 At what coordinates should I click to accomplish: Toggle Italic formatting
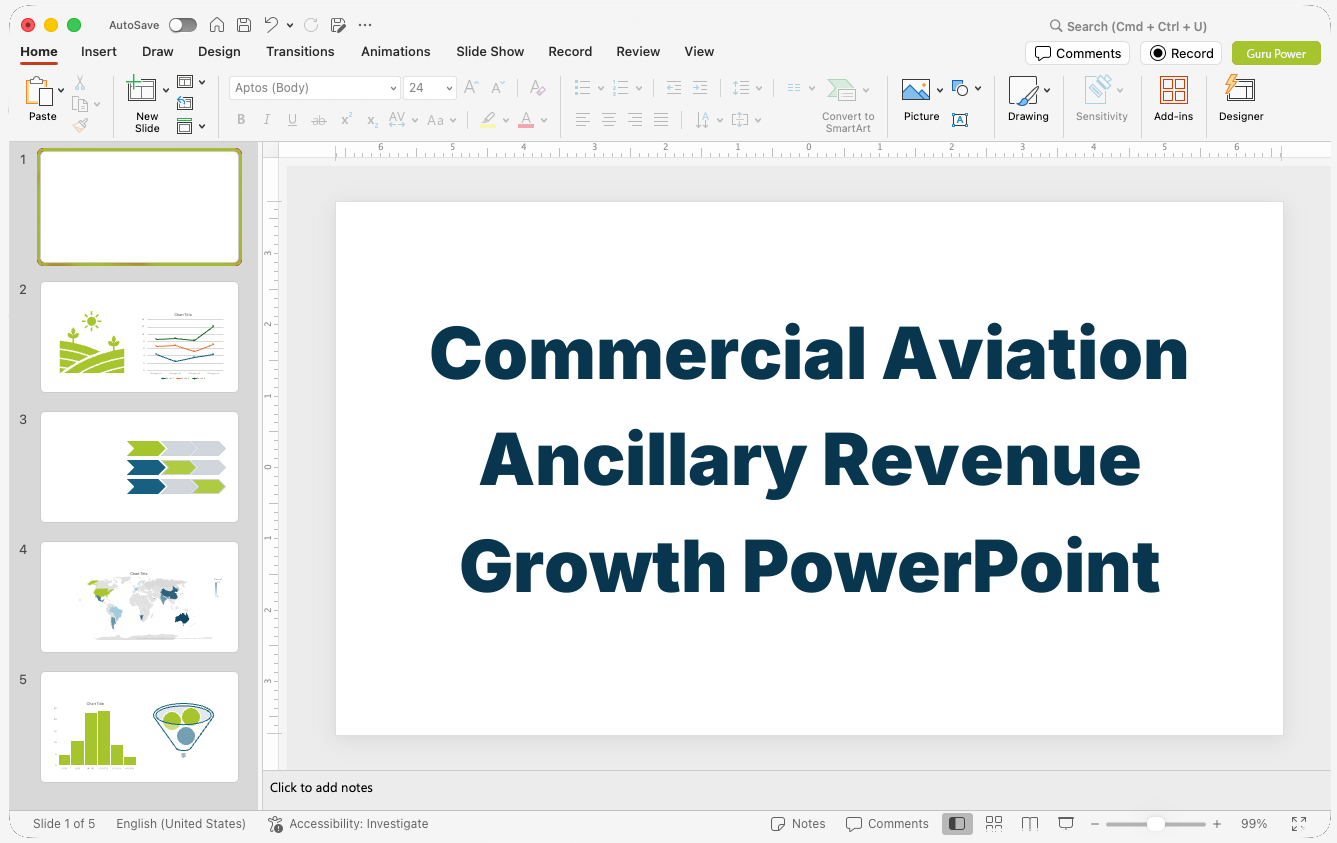[267, 120]
